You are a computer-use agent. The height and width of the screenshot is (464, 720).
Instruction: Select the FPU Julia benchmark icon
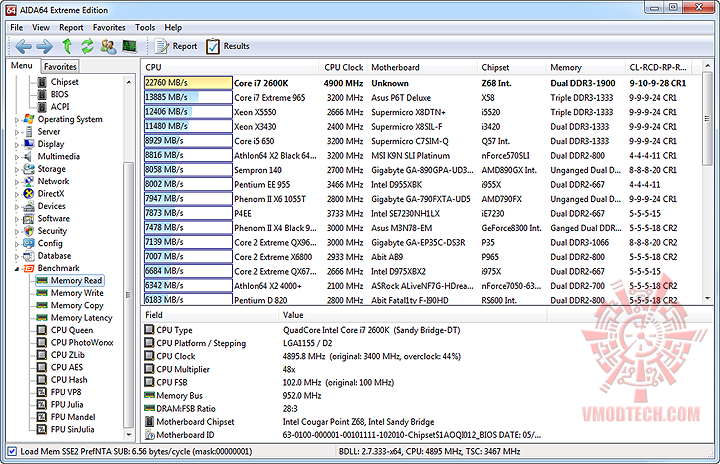pos(42,404)
